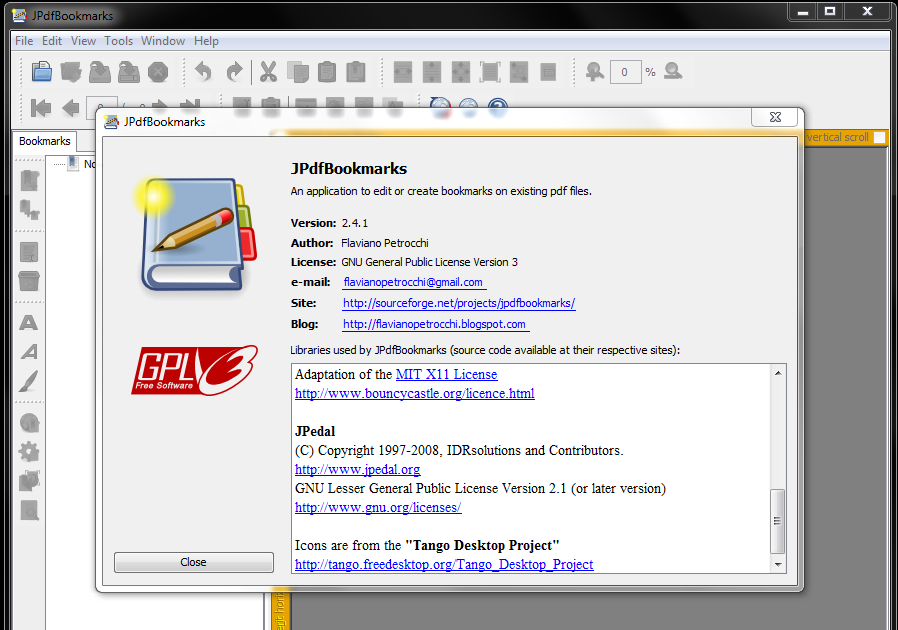Click the Copy icon in toolbar

click(x=298, y=72)
